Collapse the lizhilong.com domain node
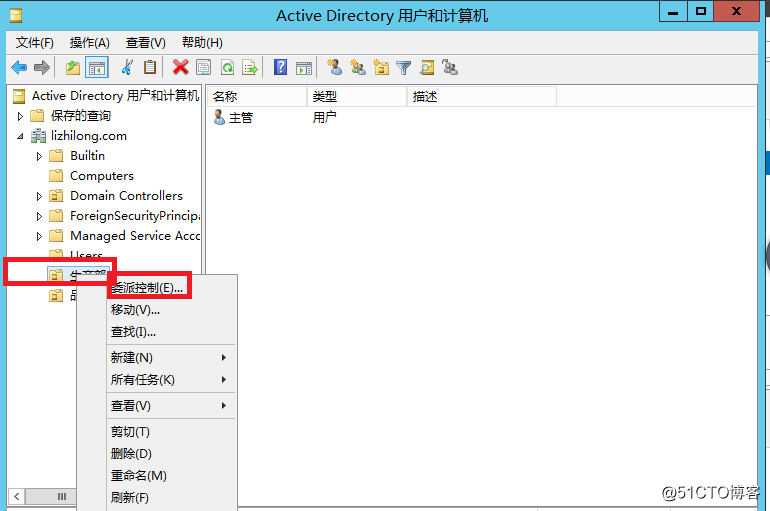The image size is (770, 511). (x=20, y=136)
